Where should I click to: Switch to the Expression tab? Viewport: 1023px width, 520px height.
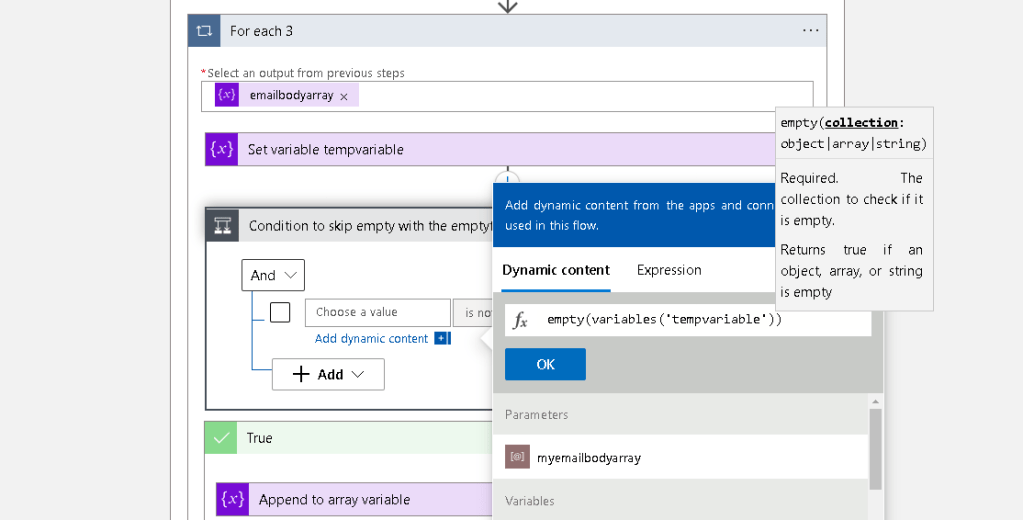coord(669,270)
